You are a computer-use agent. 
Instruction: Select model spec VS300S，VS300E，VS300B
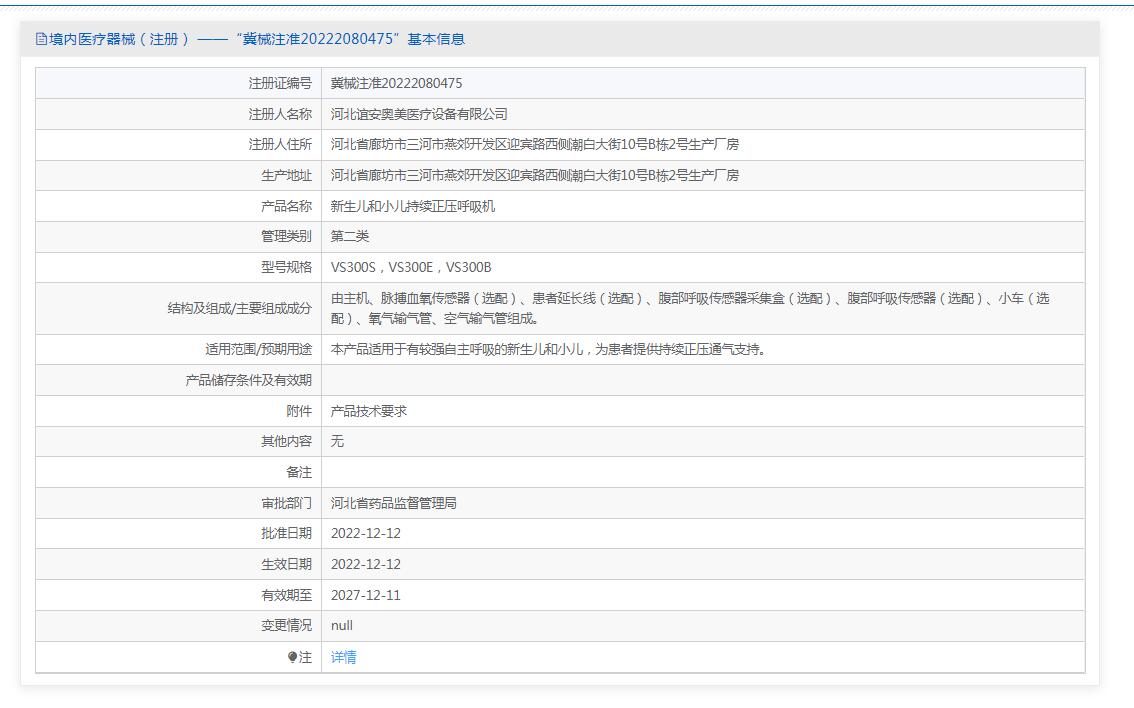pos(411,268)
